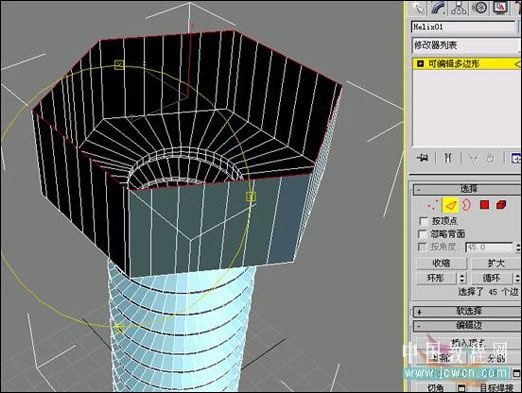Screen dimensions: 522x393
Task: Expand the 软选择 rollout
Action: [467, 311]
